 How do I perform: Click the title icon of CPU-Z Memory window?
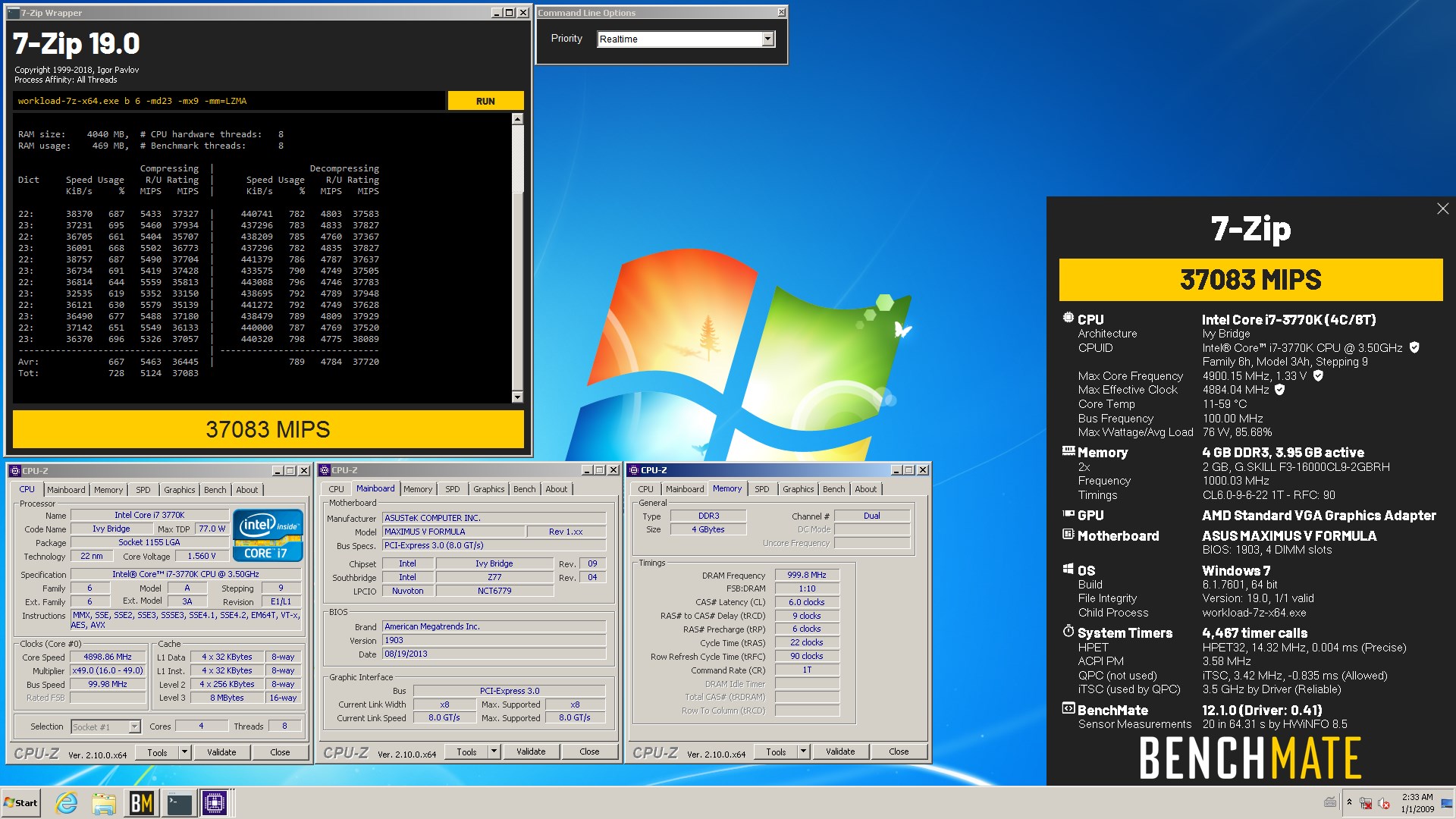click(x=633, y=470)
